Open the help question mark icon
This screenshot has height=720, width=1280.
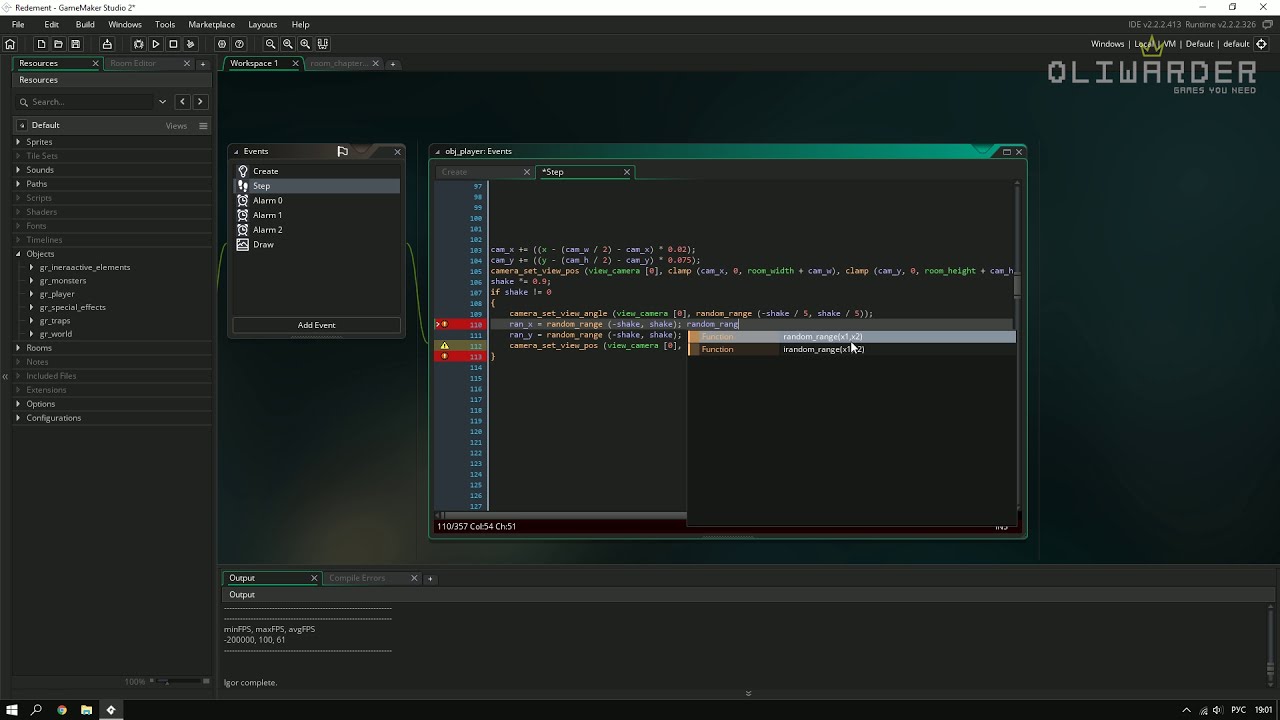(239, 44)
